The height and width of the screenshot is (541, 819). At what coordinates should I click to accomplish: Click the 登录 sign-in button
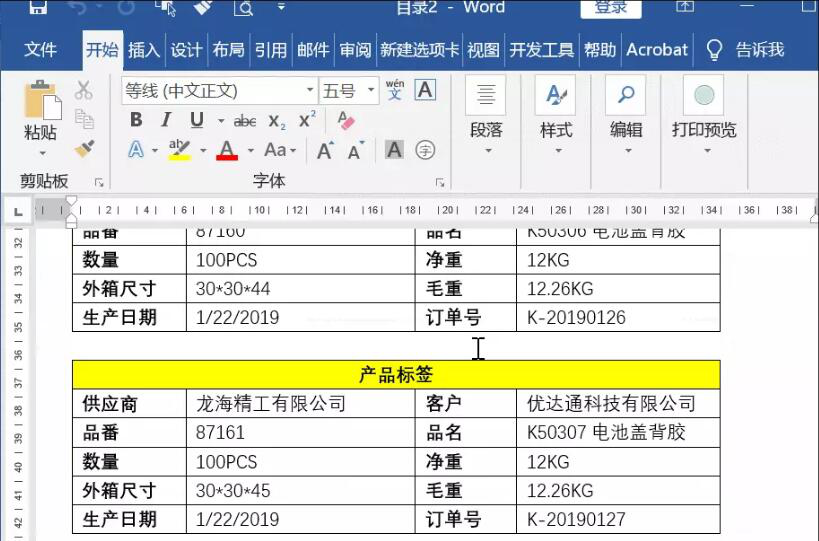click(611, 7)
